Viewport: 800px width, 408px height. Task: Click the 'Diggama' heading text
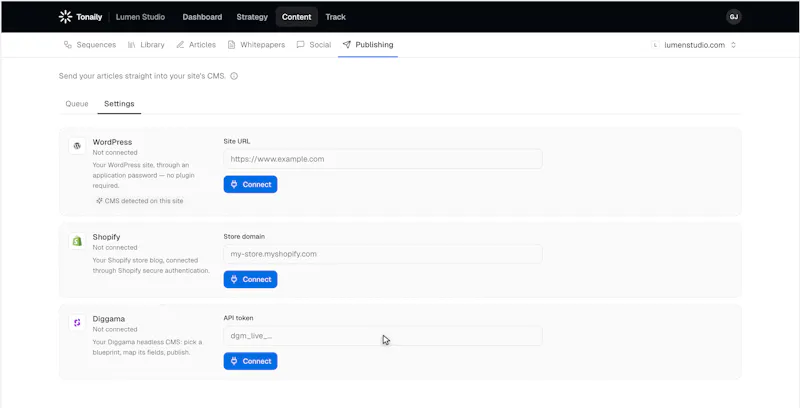point(109,319)
